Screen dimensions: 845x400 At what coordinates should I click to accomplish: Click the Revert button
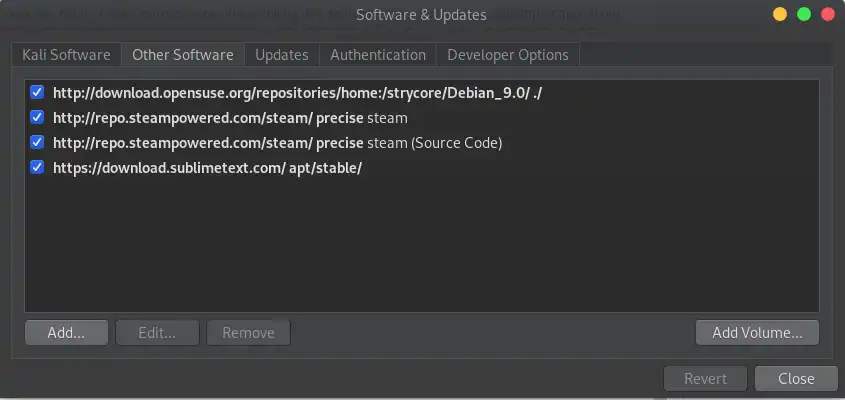pos(705,378)
